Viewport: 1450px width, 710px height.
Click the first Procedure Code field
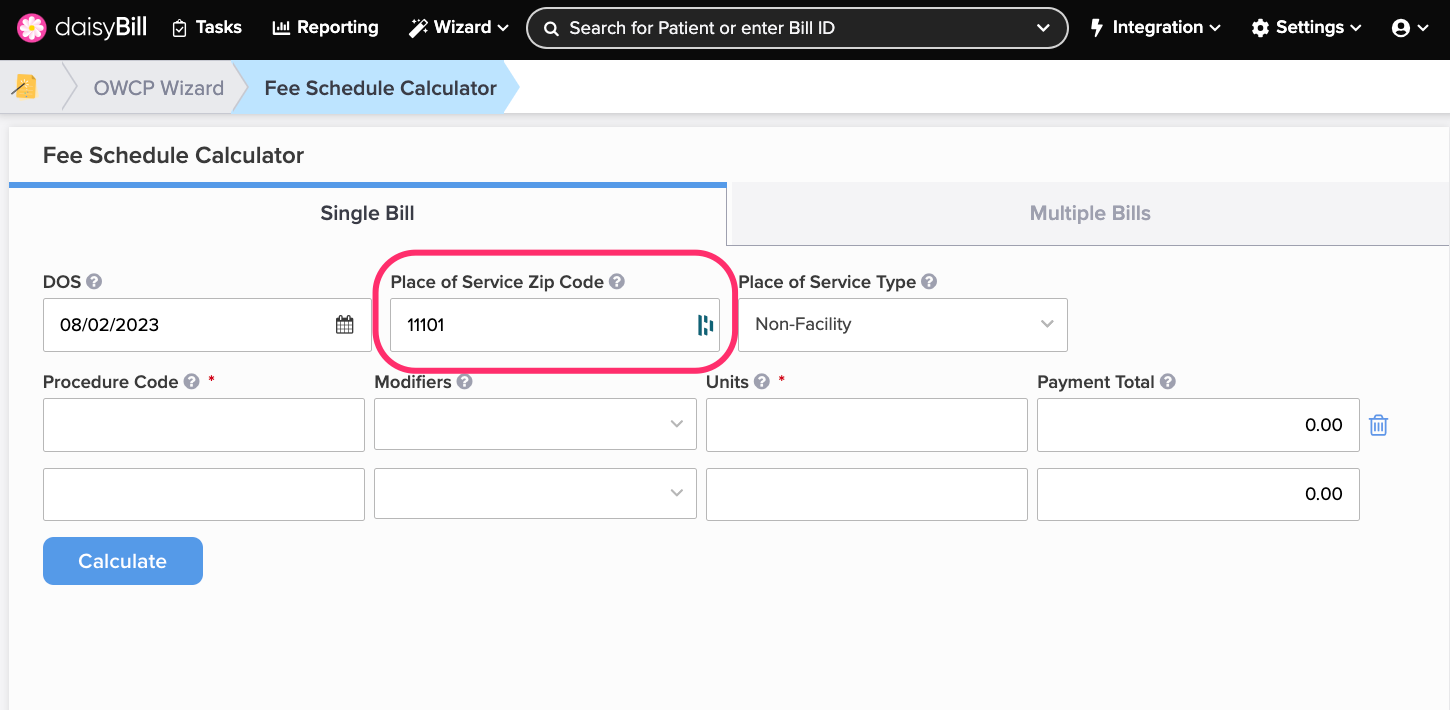(x=204, y=425)
